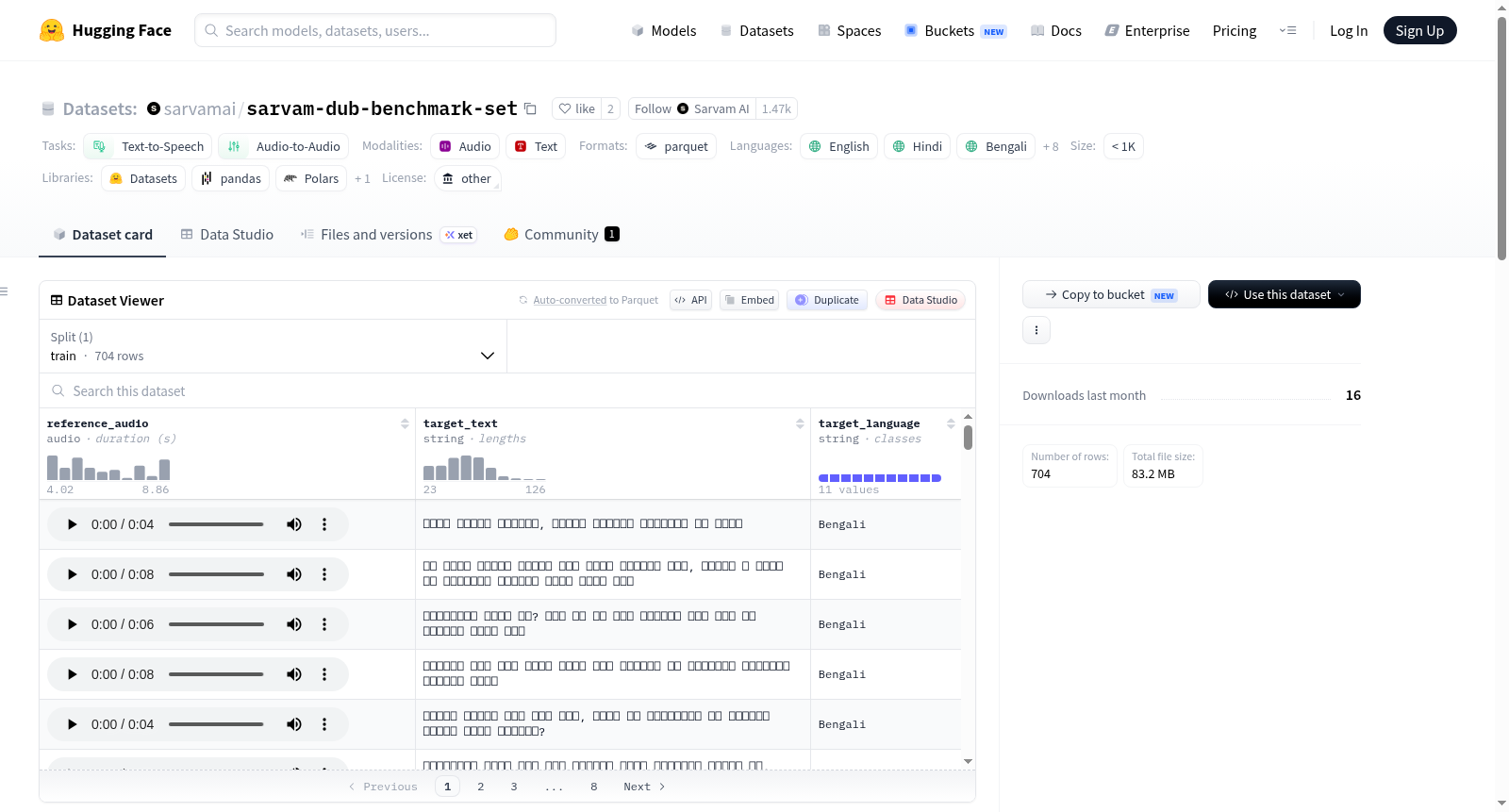Open the Dataset card tab
The height and width of the screenshot is (812, 1509).
click(103, 235)
